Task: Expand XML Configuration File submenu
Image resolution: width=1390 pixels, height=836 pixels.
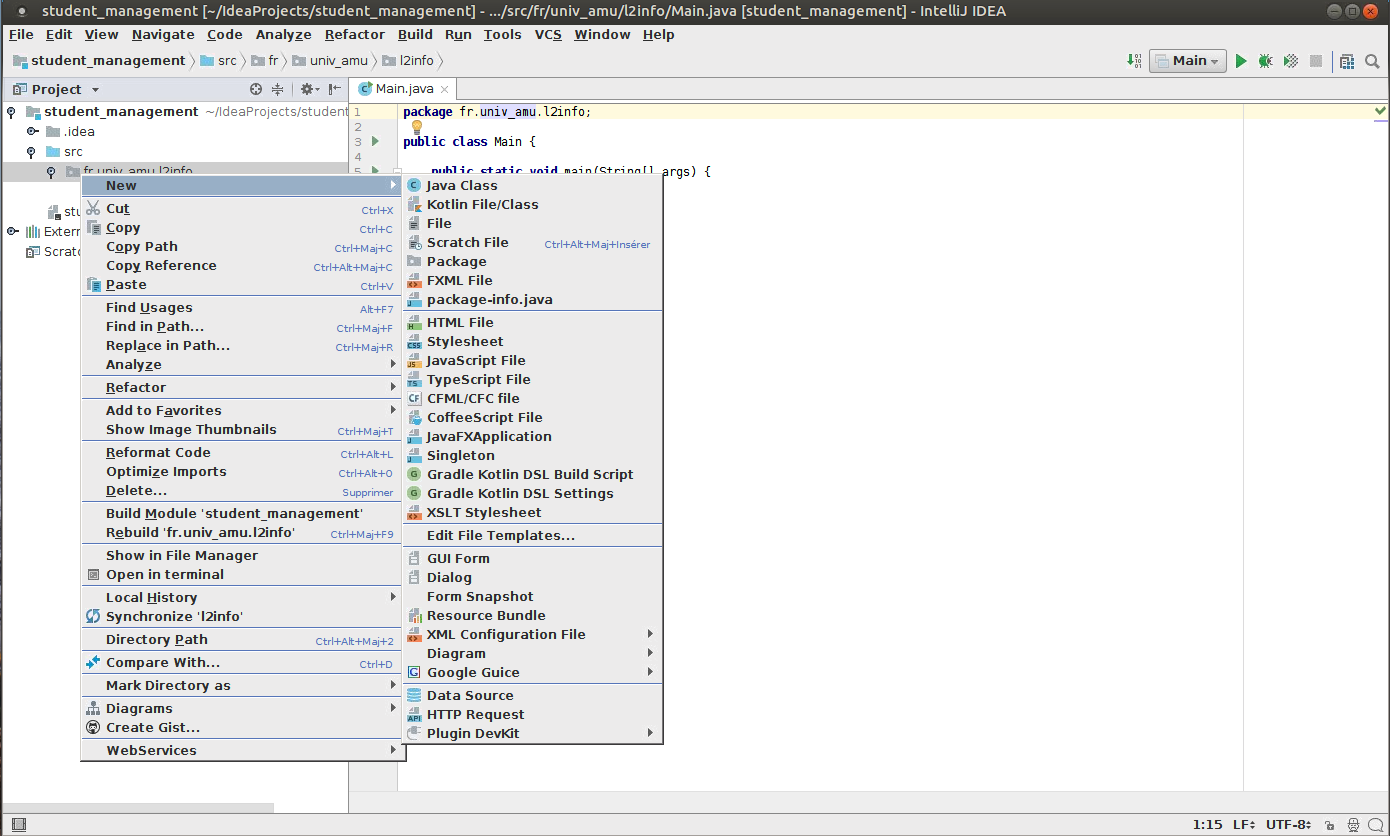Action: 532,634
